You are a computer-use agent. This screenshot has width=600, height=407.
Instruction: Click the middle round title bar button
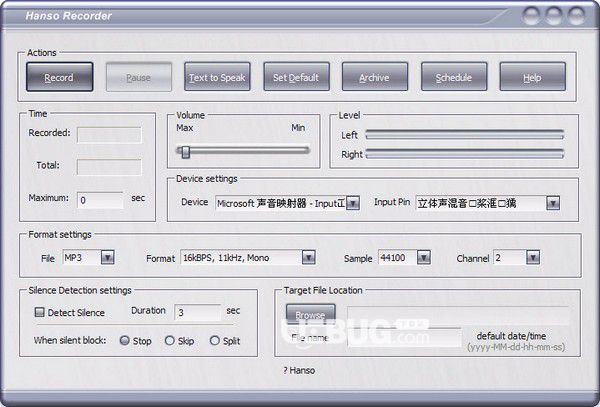coord(553,16)
